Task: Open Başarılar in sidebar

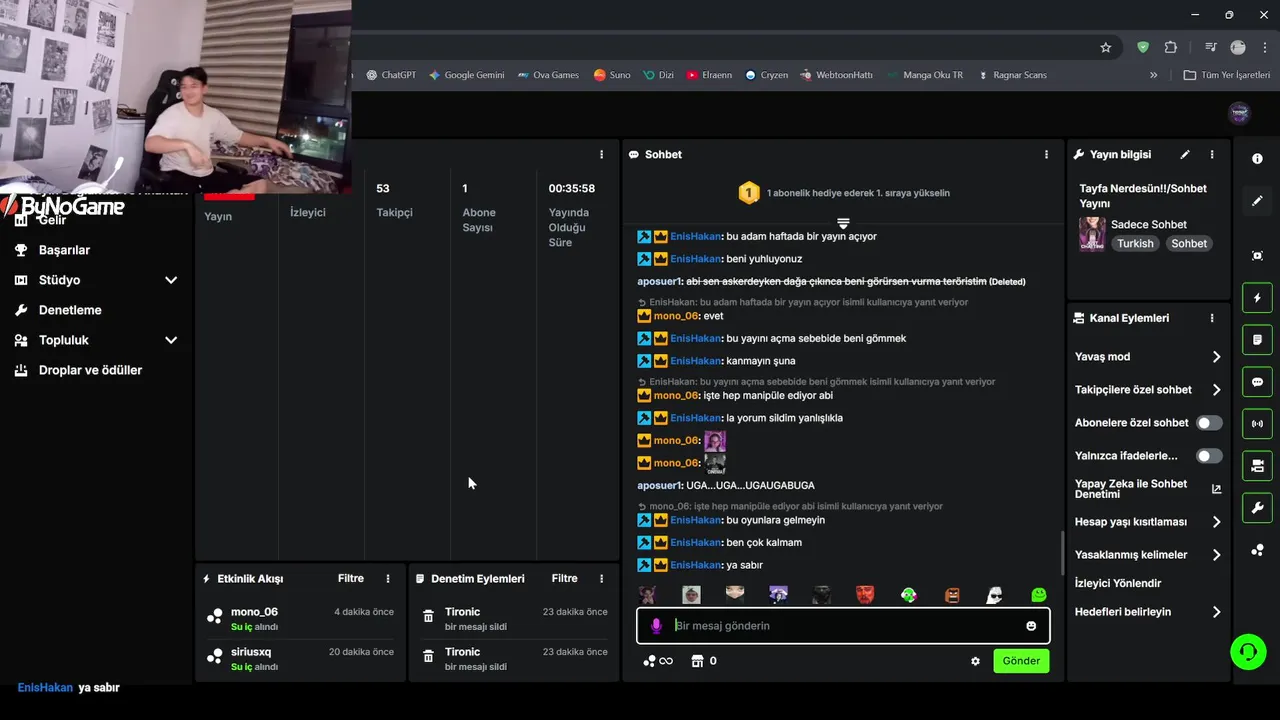Action: click(64, 250)
